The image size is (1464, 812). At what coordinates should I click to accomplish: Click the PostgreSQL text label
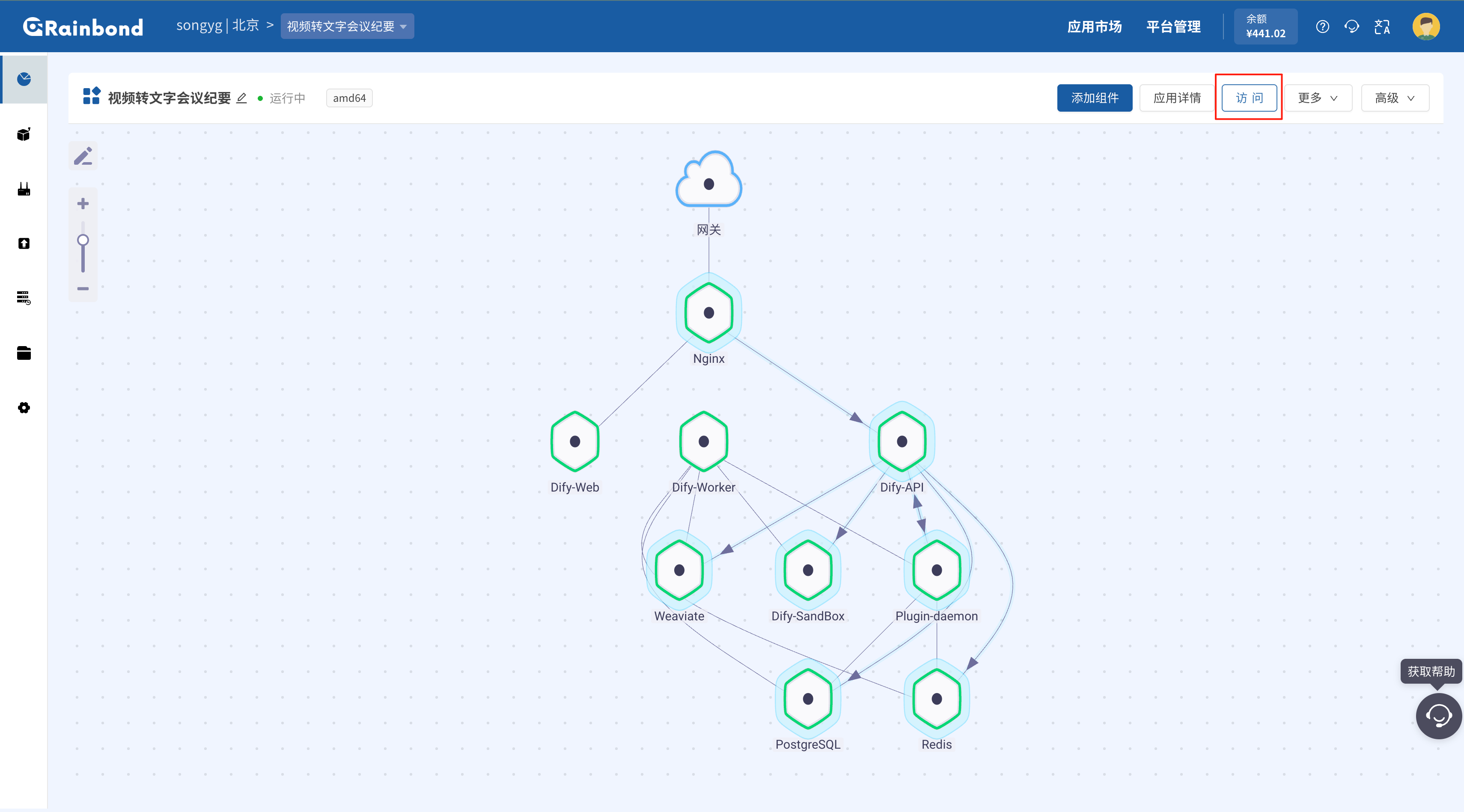click(x=808, y=744)
